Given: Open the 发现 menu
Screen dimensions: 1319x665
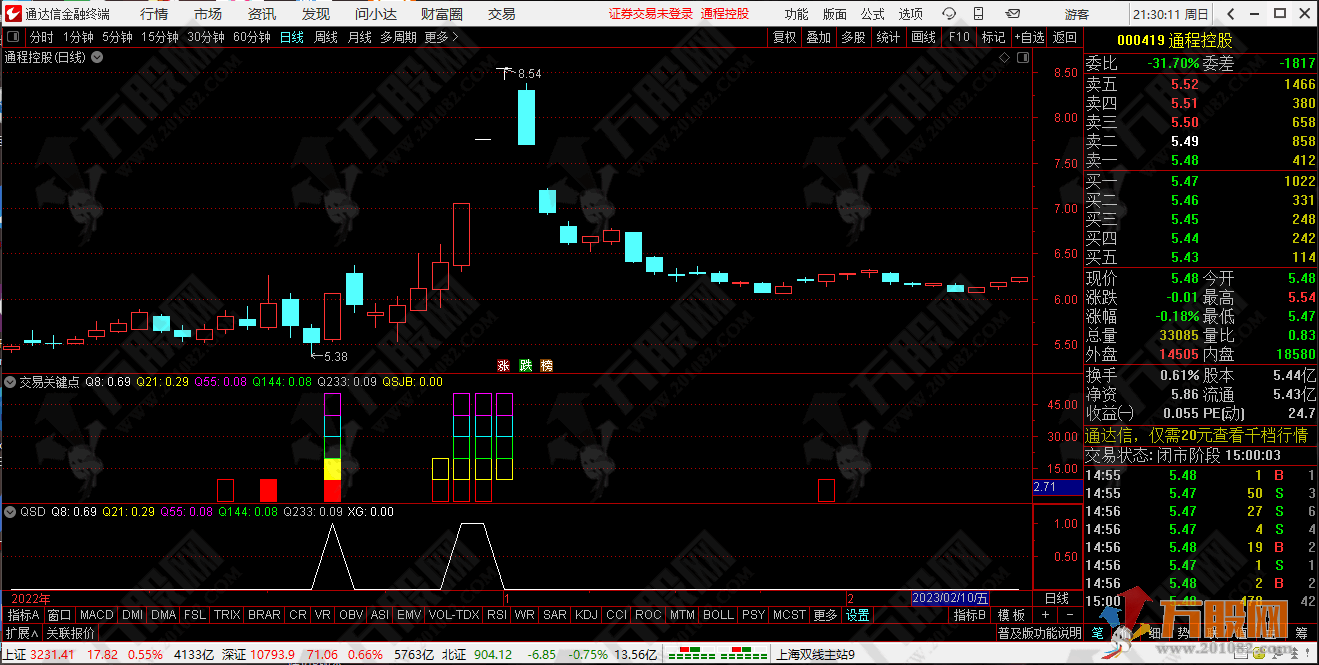Looking at the screenshot, I should tap(316, 14).
